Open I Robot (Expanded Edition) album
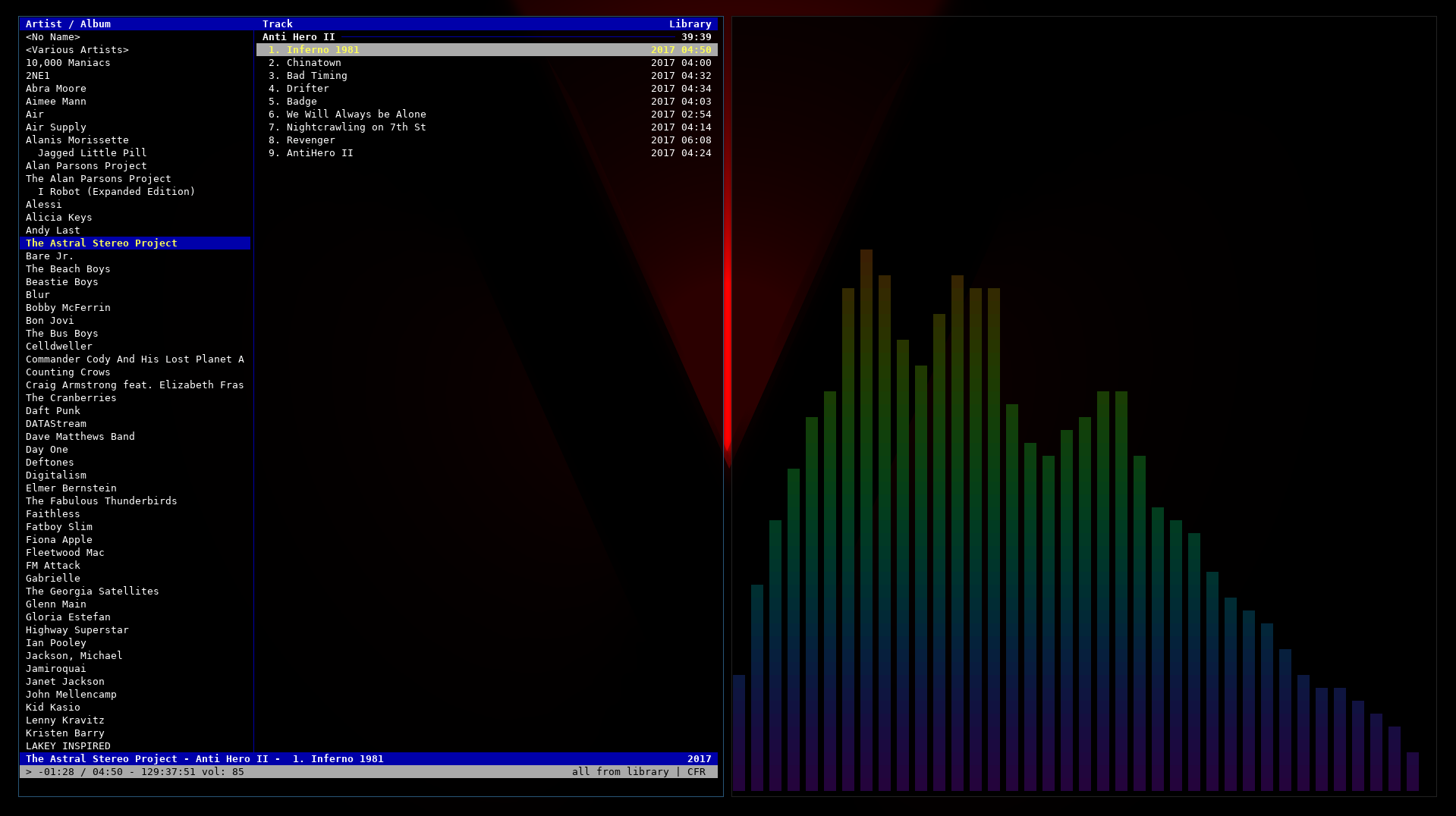Image resolution: width=1456 pixels, height=816 pixels. 116,192
